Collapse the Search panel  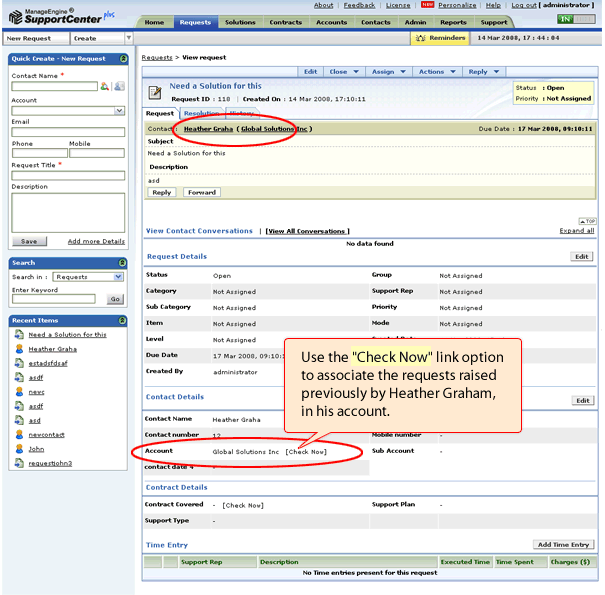pos(122,263)
